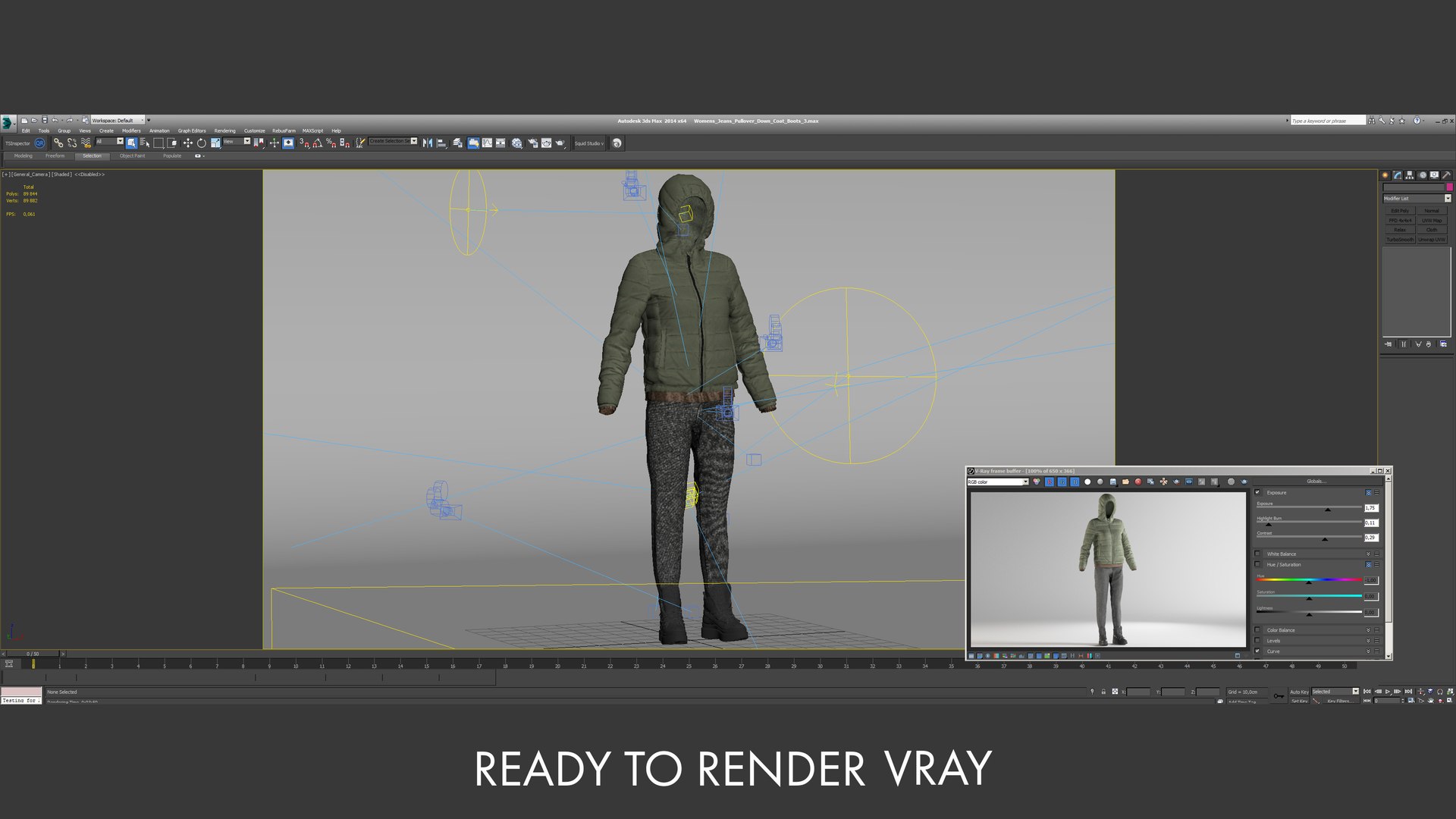1456x819 pixels.
Task: Enable the White Balance checkbox
Action: point(1257,554)
